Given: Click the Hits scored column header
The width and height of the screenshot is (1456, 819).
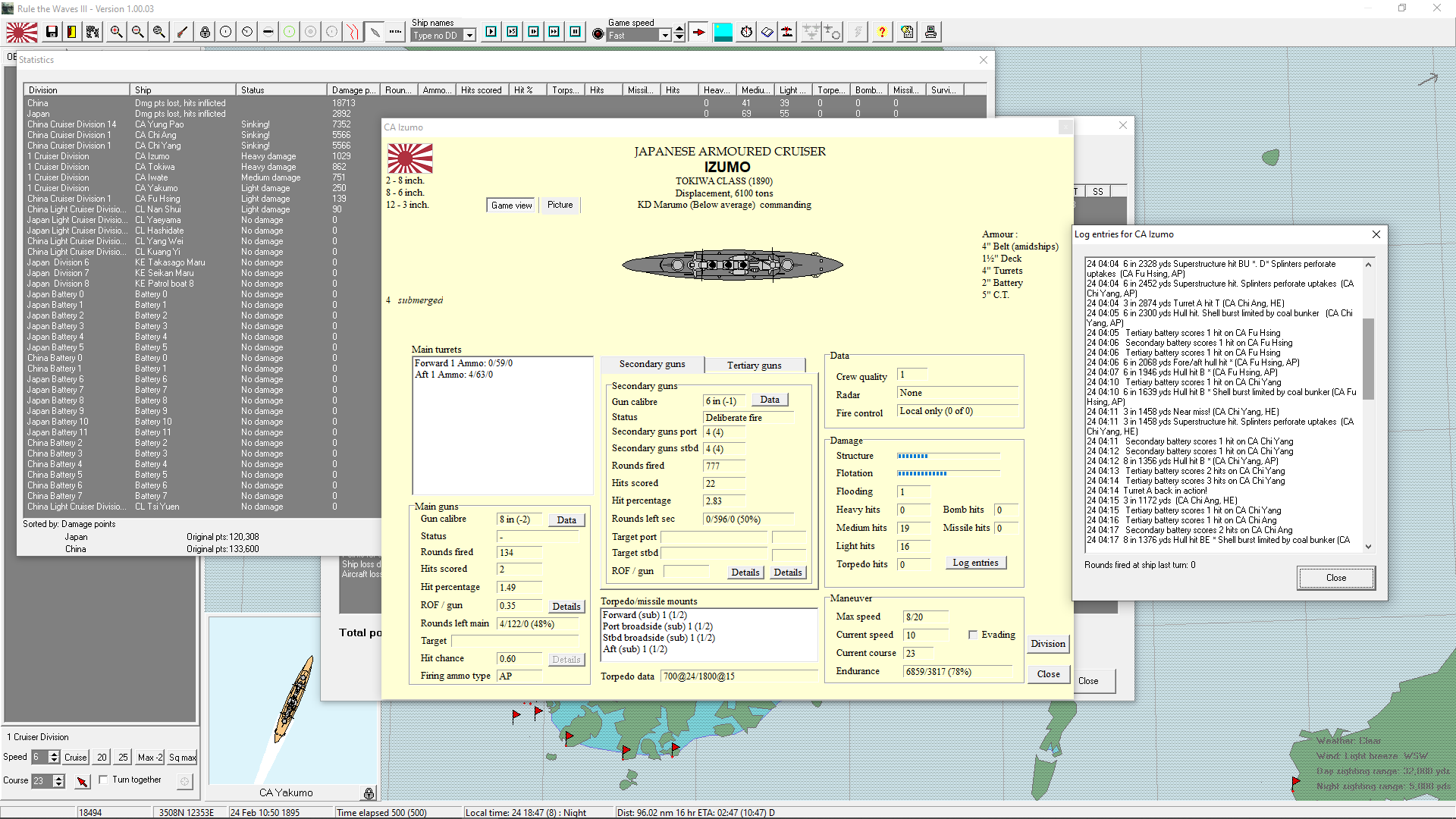Looking at the screenshot, I should pyautogui.click(x=482, y=89).
